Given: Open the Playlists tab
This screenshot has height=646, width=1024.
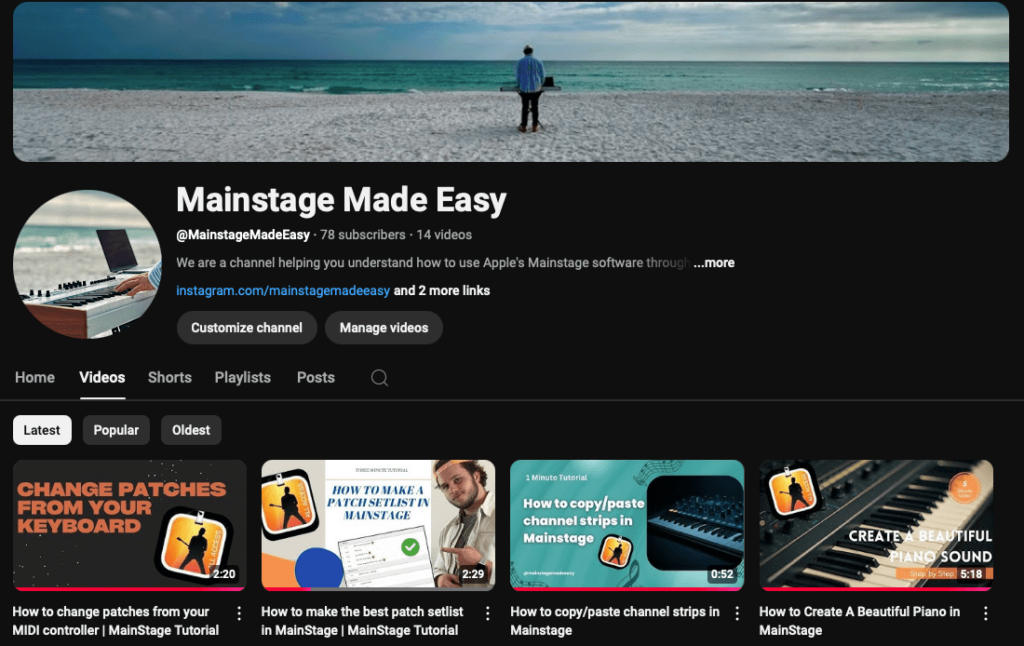Looking at the screenshot, I should pyautogui.click(x=242, y=378).
